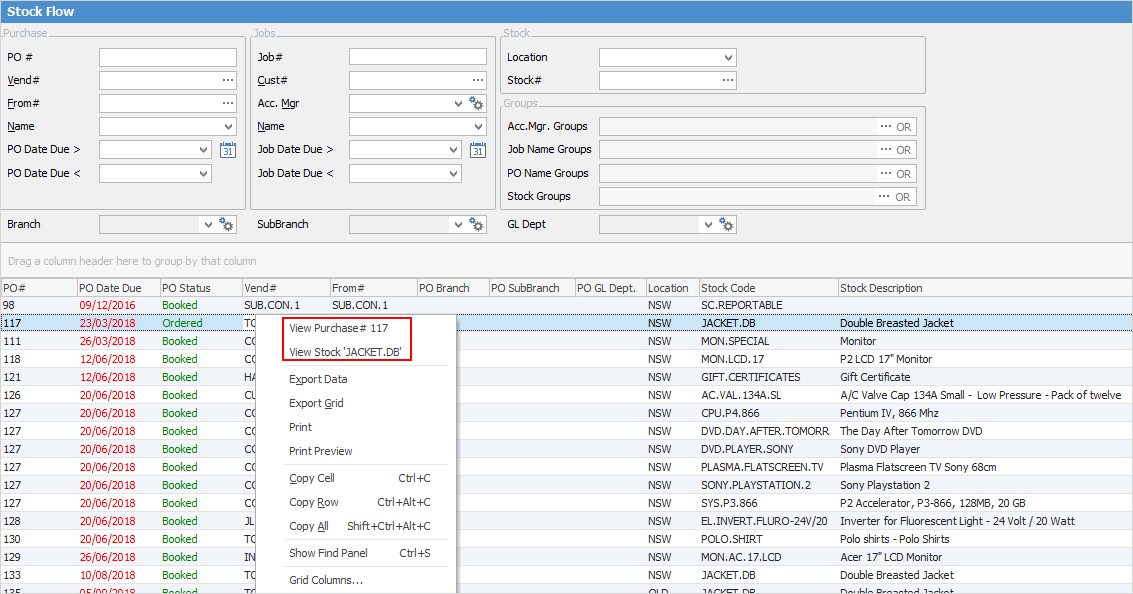
Task: Click the gear icon beside GL Dept
Action: pos(727,225)
